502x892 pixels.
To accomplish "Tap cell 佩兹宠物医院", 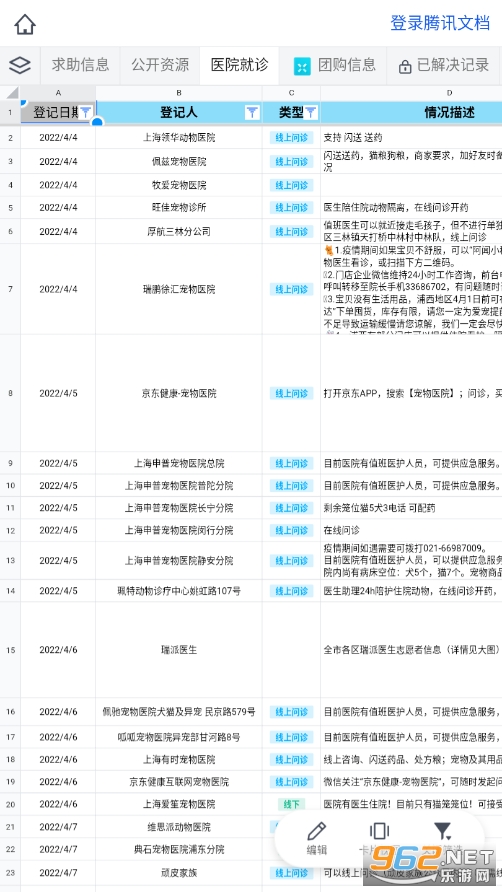I will [x=179, y=162].
